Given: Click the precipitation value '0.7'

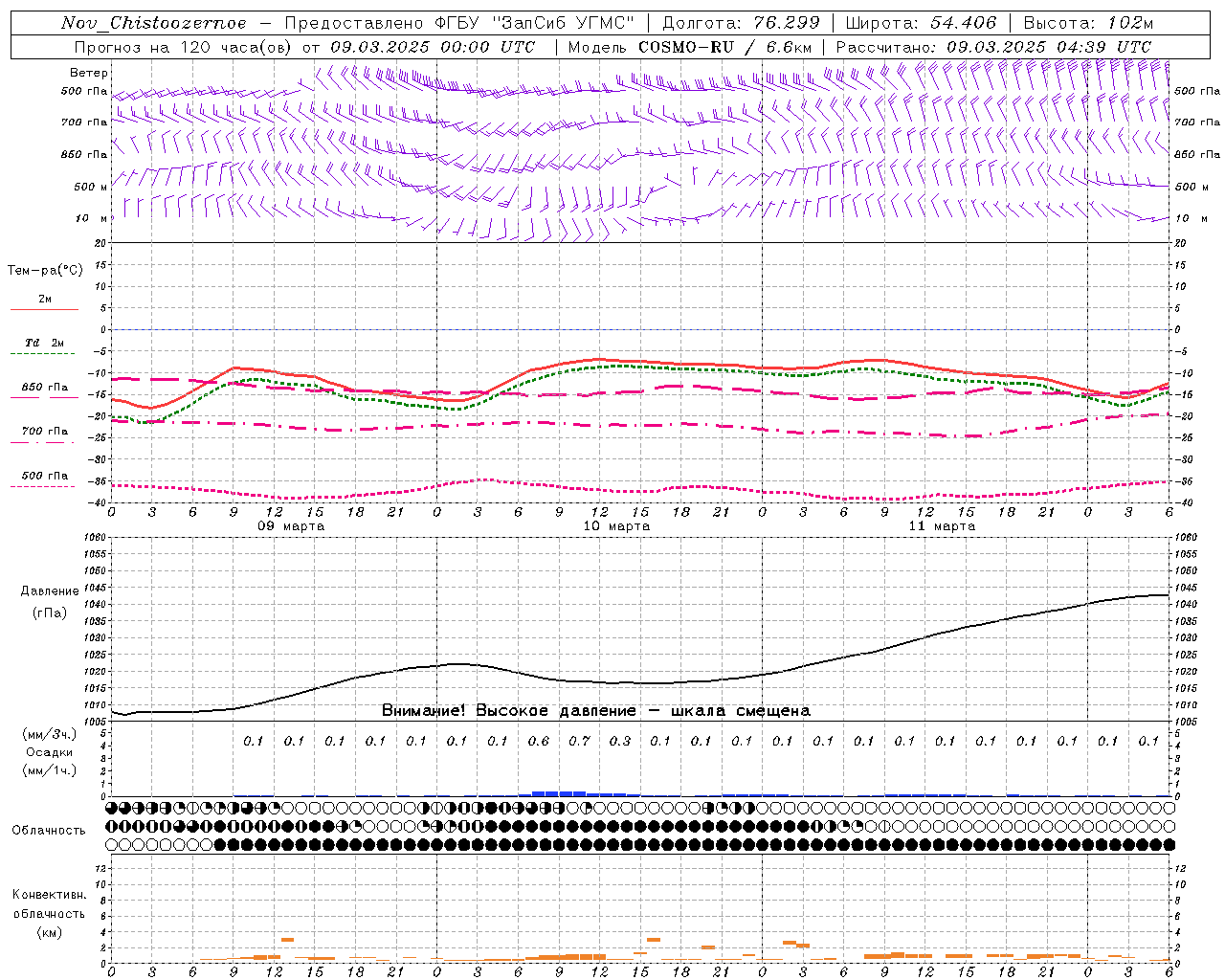Looking at the screenshot, I should click(579, 741).
